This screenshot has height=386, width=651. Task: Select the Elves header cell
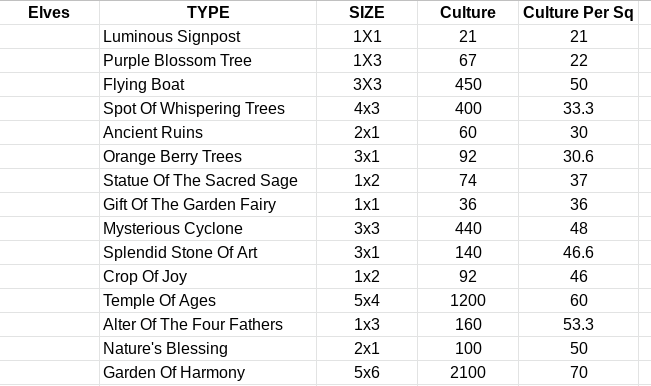pyautogui.click(x=49, y=12)
